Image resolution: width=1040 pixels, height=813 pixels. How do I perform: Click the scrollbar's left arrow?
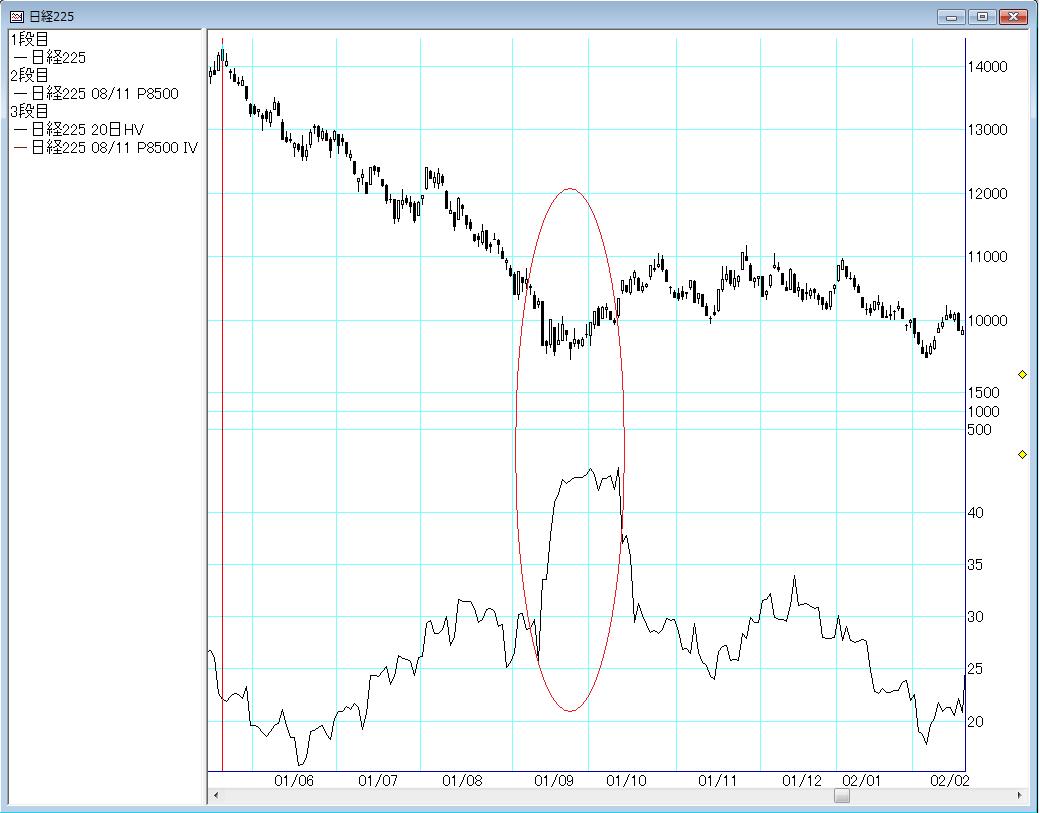click(215, 796)
